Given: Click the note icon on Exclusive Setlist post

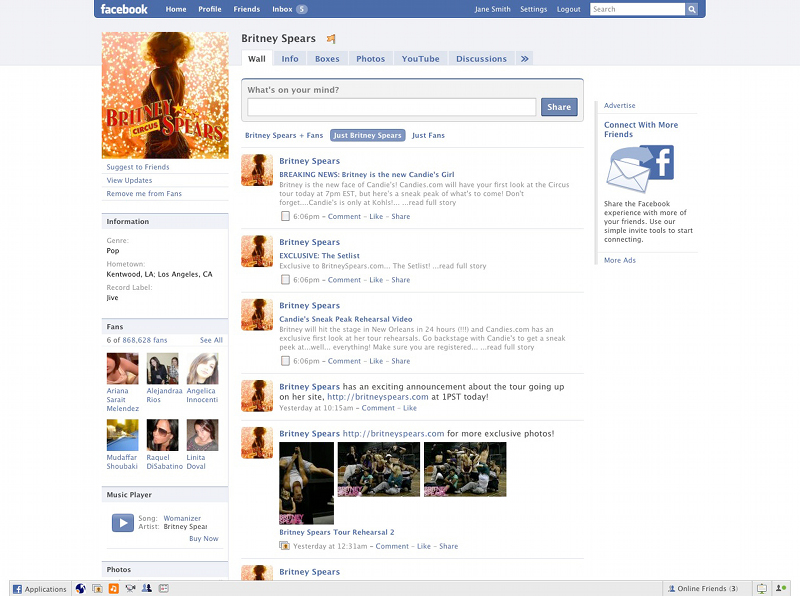Looking at the screenshot, I should tap(285, 280).
